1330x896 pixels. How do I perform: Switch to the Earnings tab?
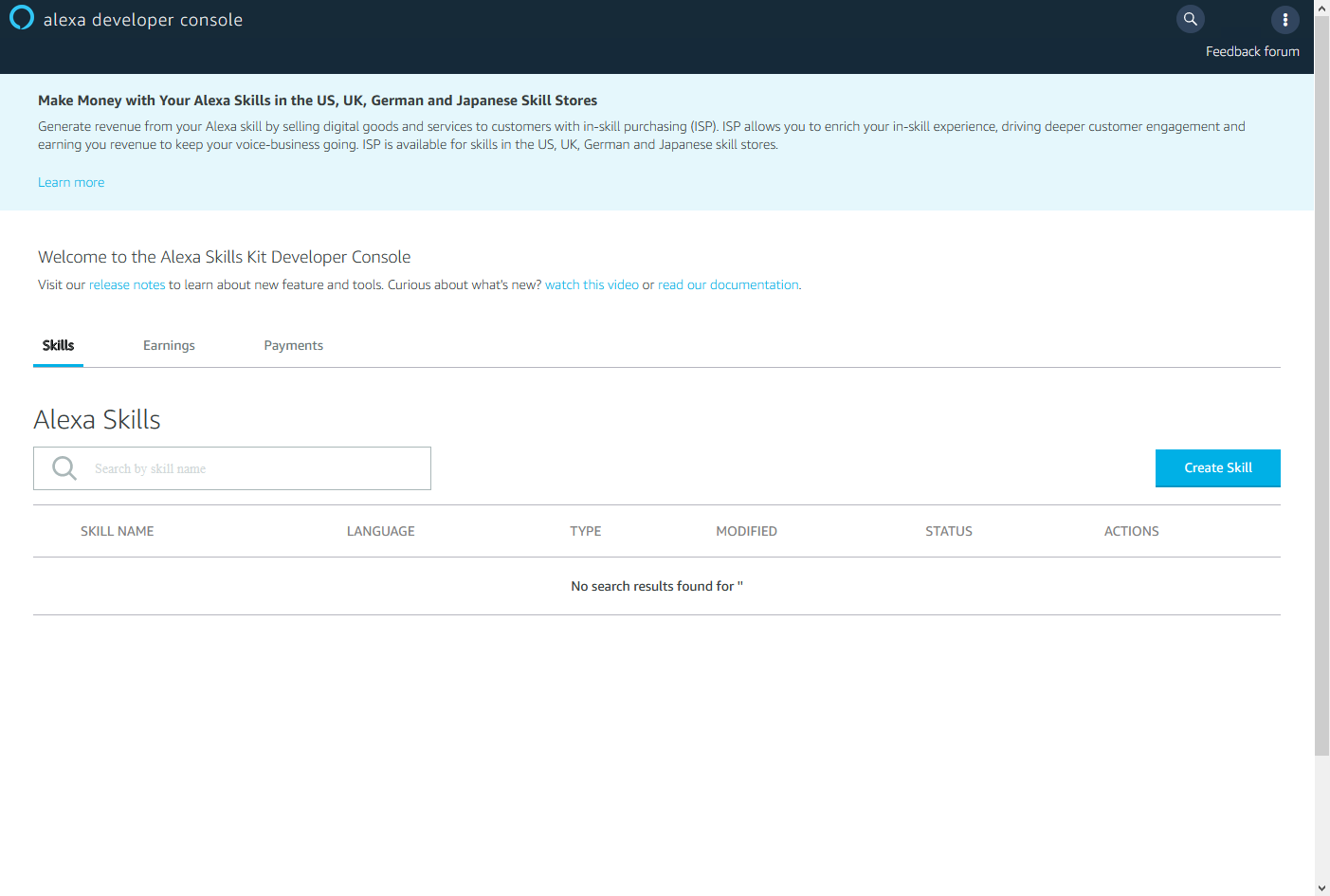click(x=169, y=346)
